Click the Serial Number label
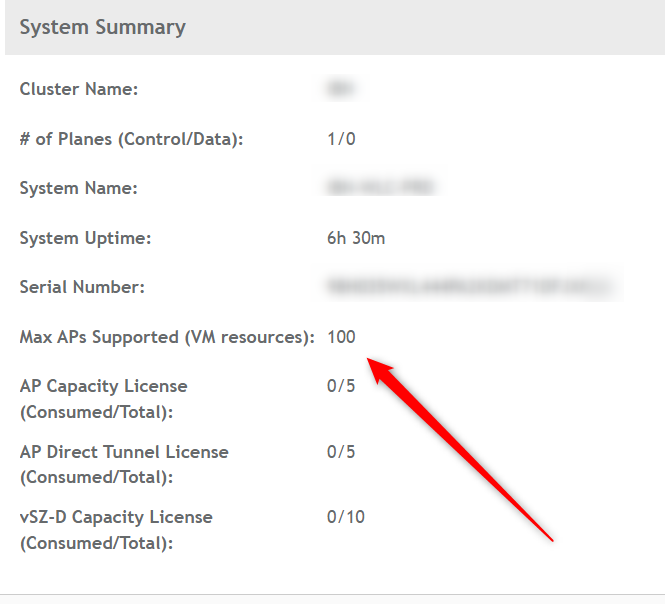Image resolution: width=665 pixels, height=604 pixels. pos(82,287)
